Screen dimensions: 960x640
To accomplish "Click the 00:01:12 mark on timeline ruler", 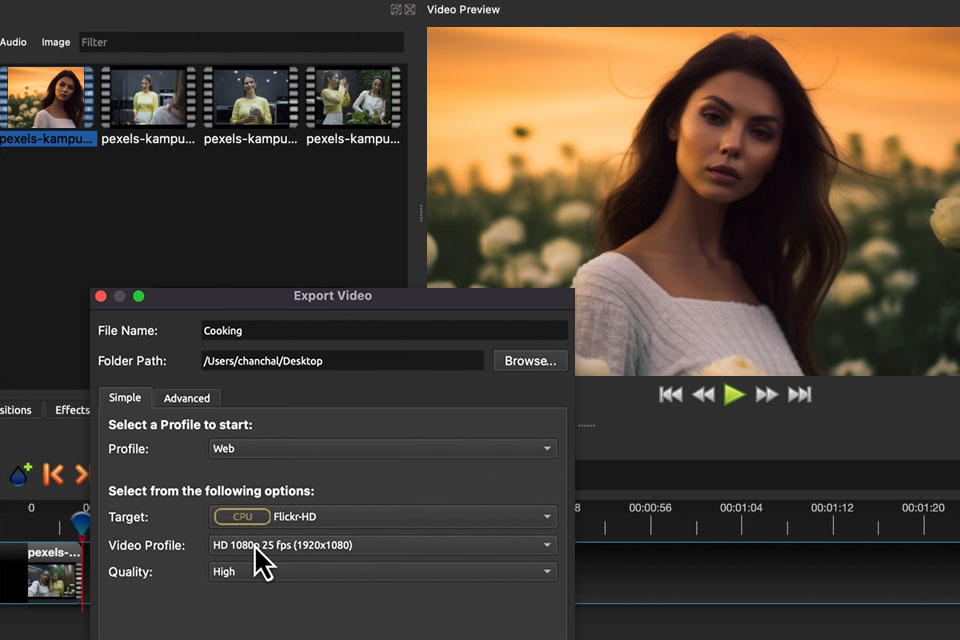I will tap(832, 508).
